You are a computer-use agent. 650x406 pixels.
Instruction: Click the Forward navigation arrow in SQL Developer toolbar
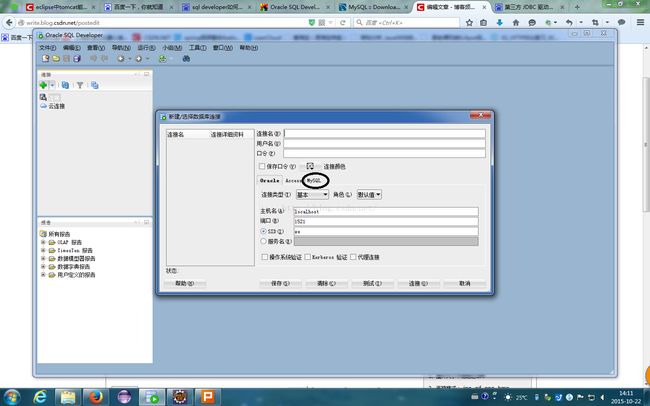coord(139,59)
